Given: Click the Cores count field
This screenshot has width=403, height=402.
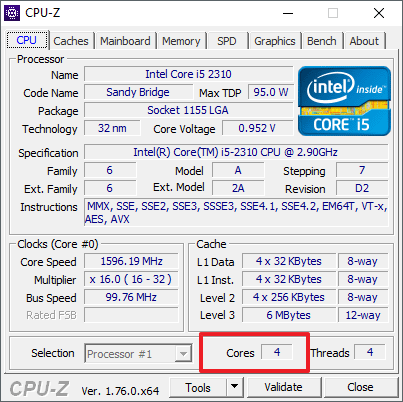Looking at the screenshot, I should [277, 352].
